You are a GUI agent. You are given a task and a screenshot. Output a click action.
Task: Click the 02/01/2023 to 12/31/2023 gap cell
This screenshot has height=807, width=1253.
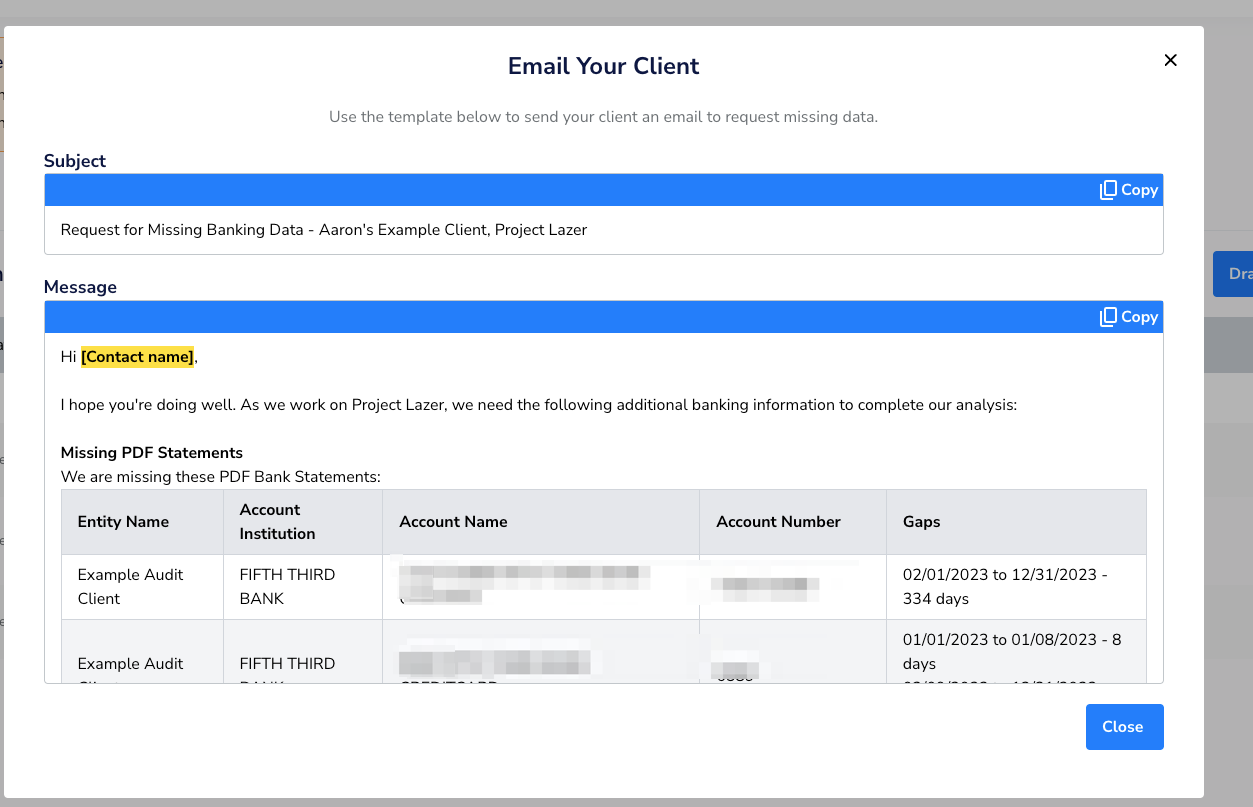[1016, 587]
